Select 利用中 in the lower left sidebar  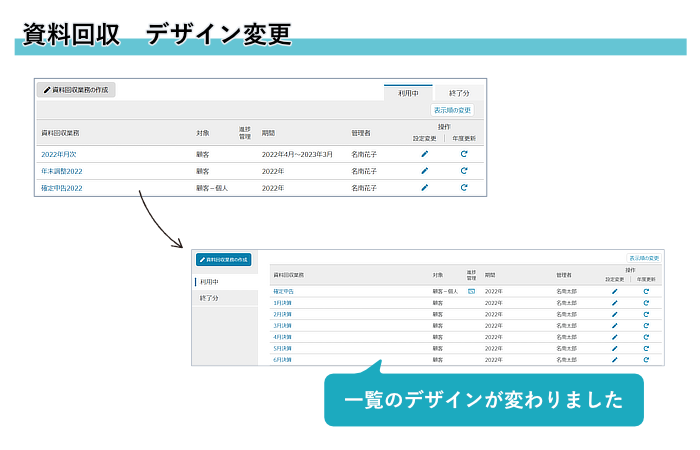(x=210, y=282)
